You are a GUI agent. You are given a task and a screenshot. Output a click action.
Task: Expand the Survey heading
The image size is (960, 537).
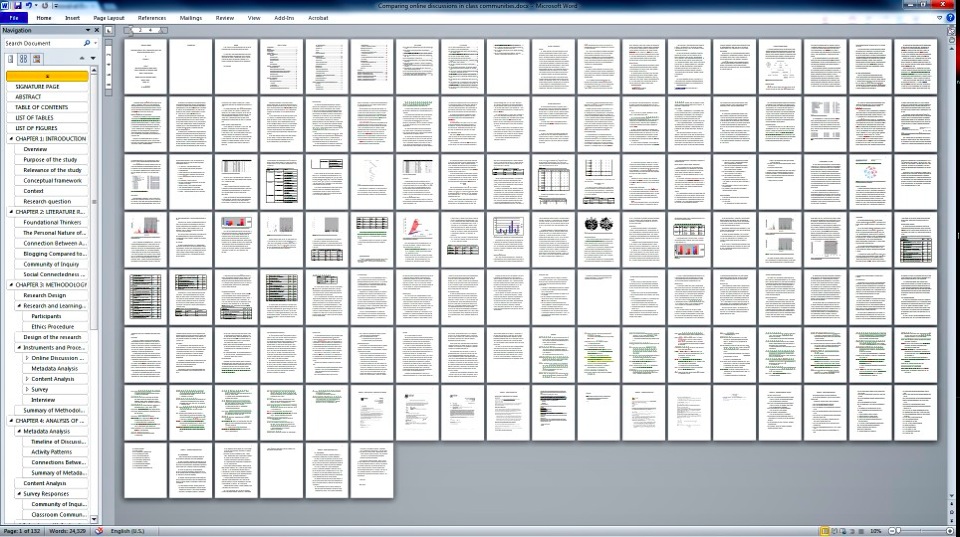click(27, 389)
